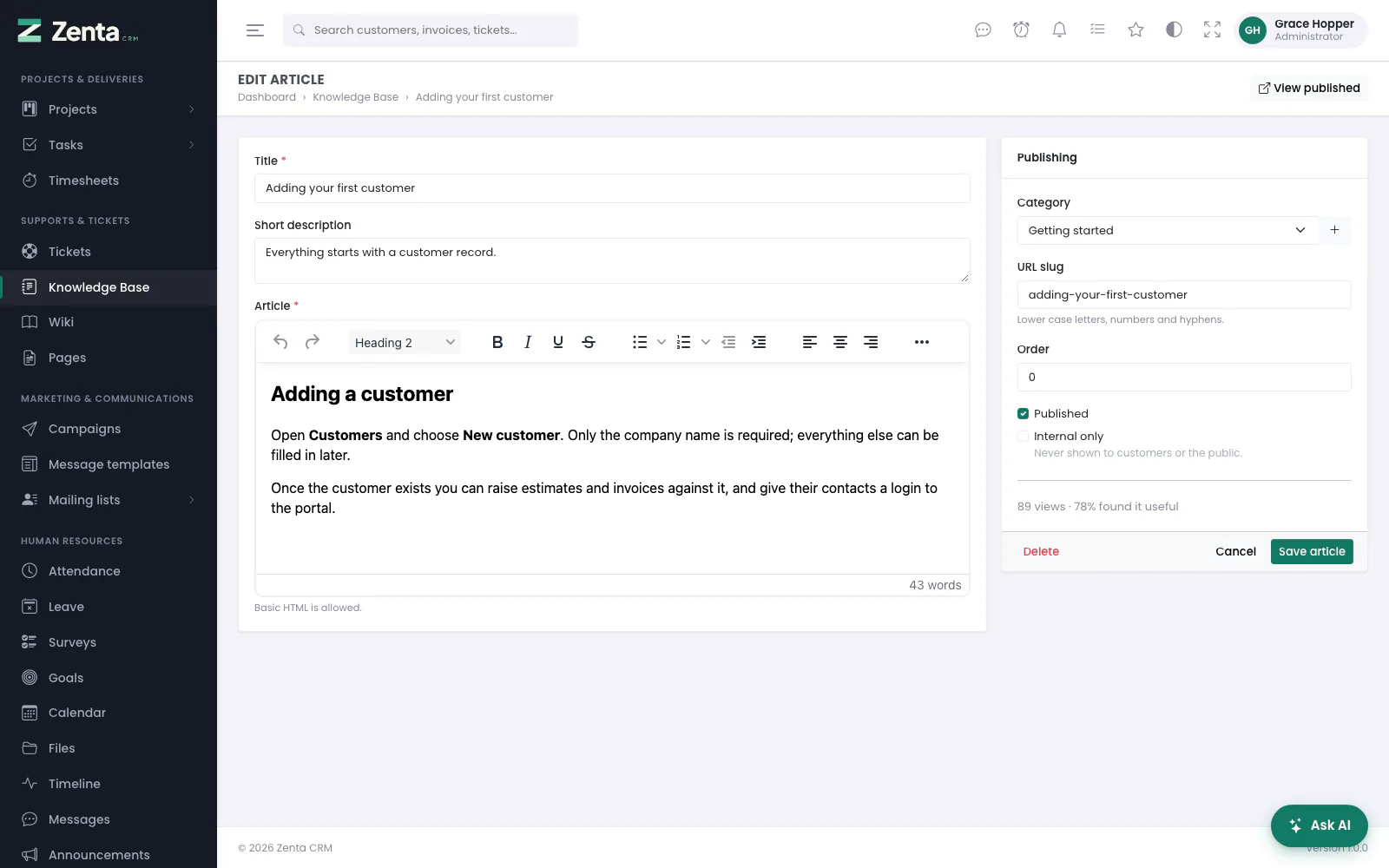The height and width of the screenshot is (868, 1389).
Task: Increase indent in the article editor
Action: click(759, 342)
